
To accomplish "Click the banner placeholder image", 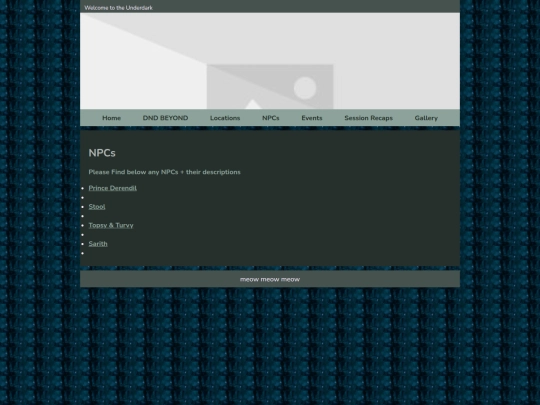I will coord(270,61).
